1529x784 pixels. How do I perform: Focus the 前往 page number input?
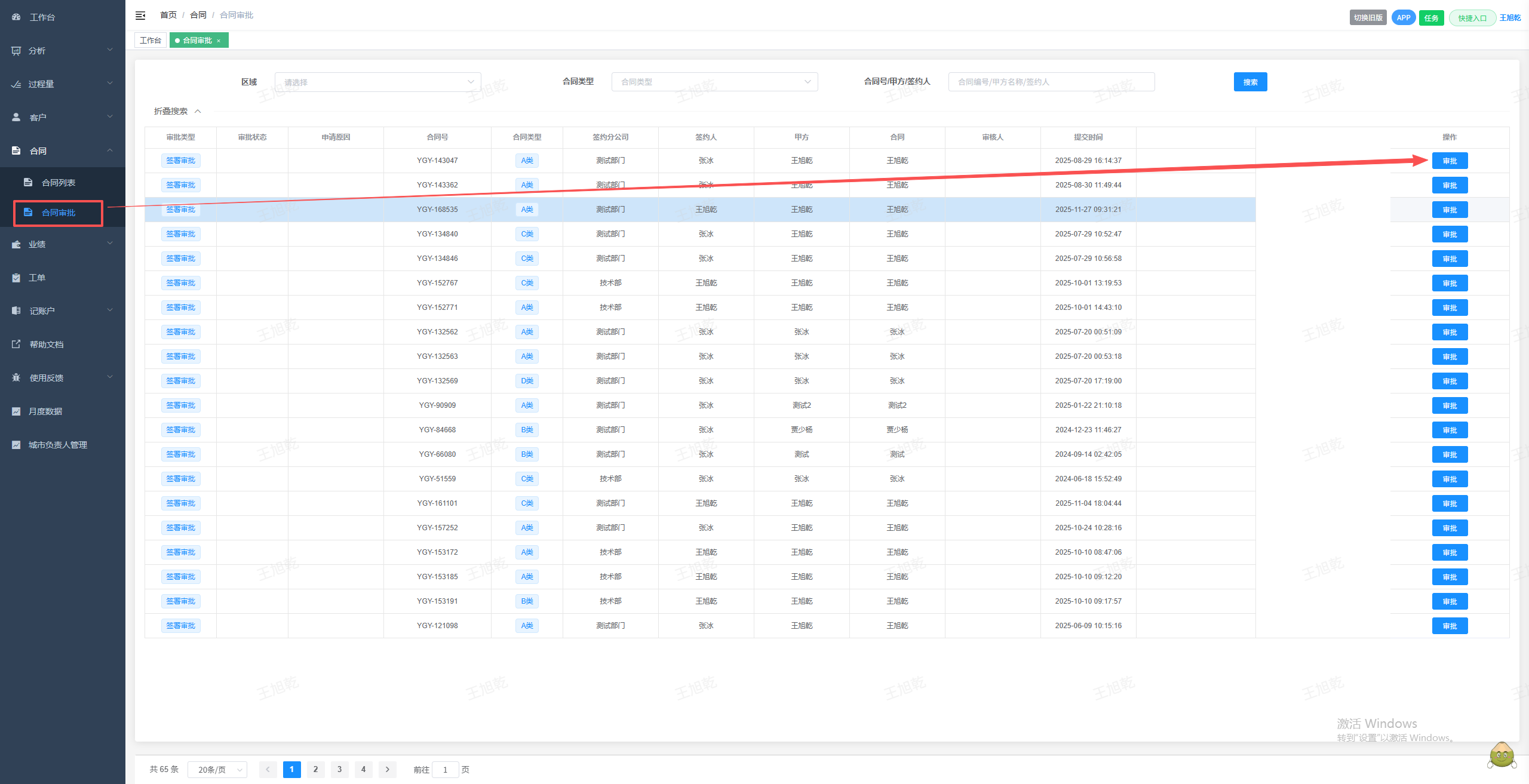click(x=446, y=770)
